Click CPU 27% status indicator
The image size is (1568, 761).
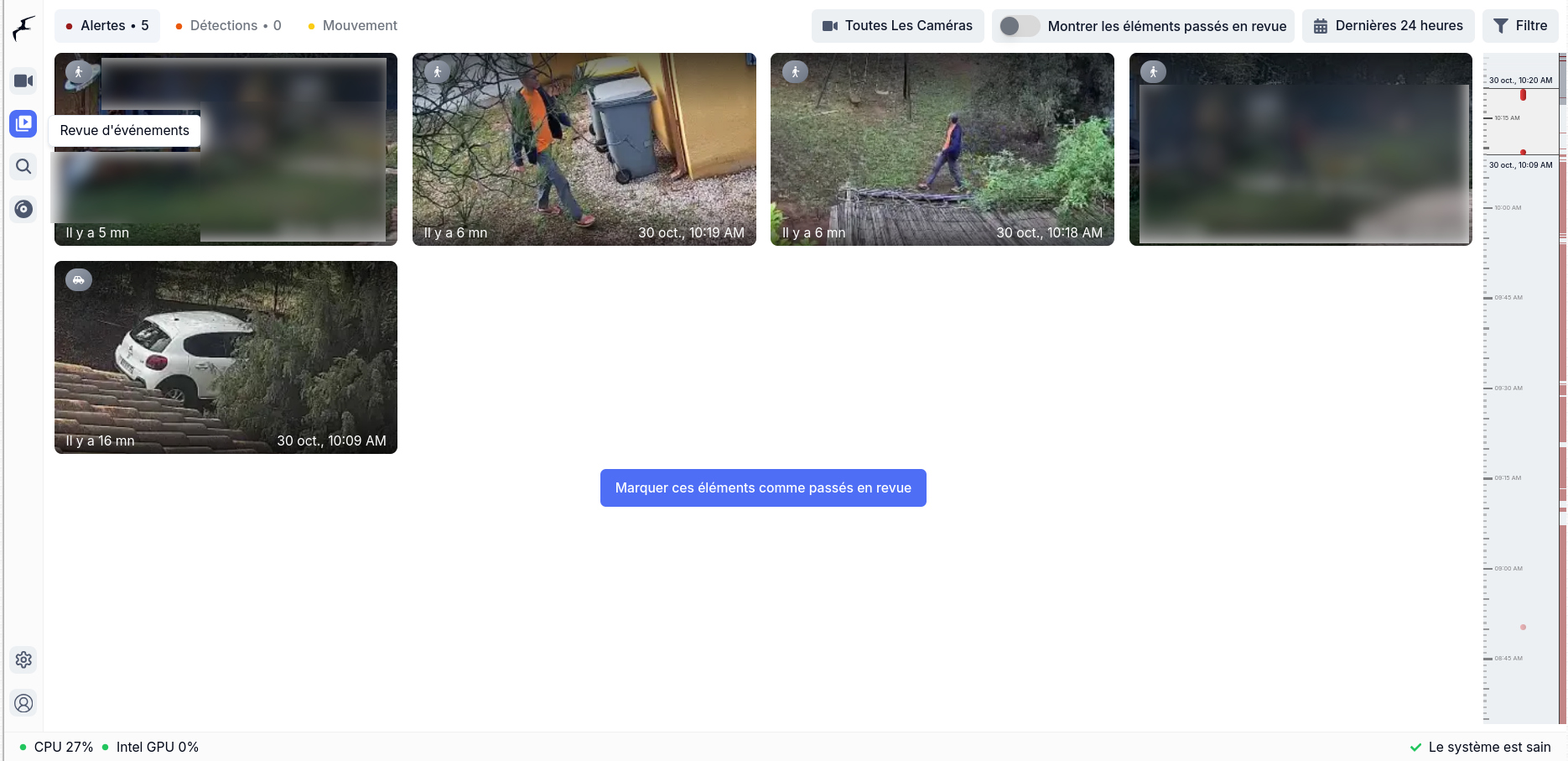coord(57,747)
